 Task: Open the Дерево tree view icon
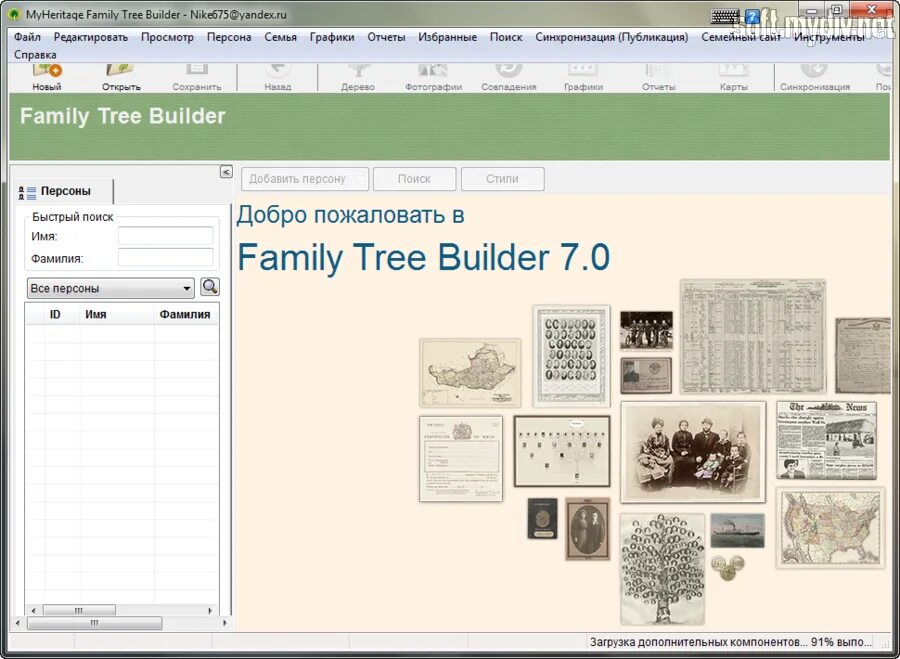[x=358, y=77]
